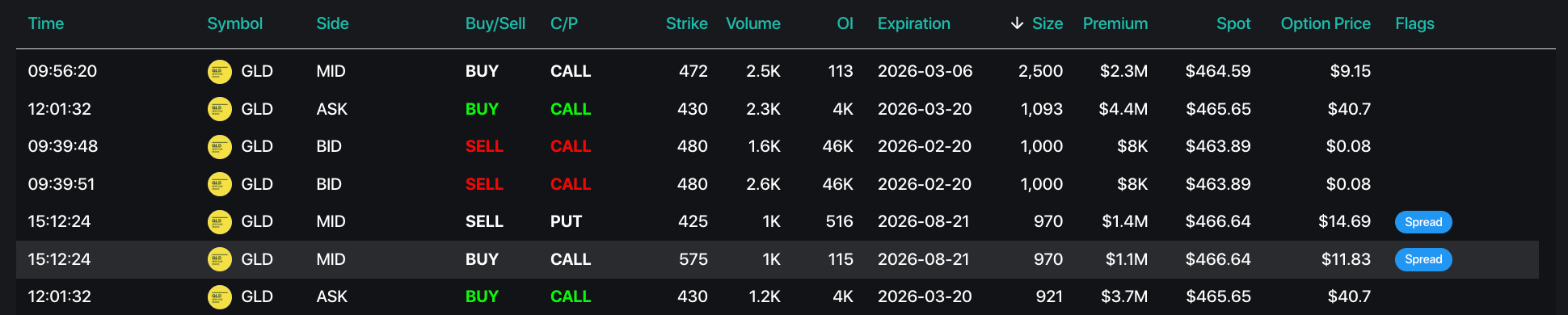
Task: Select the 2026-03-06 expiration cell
Action: (925, 71)
